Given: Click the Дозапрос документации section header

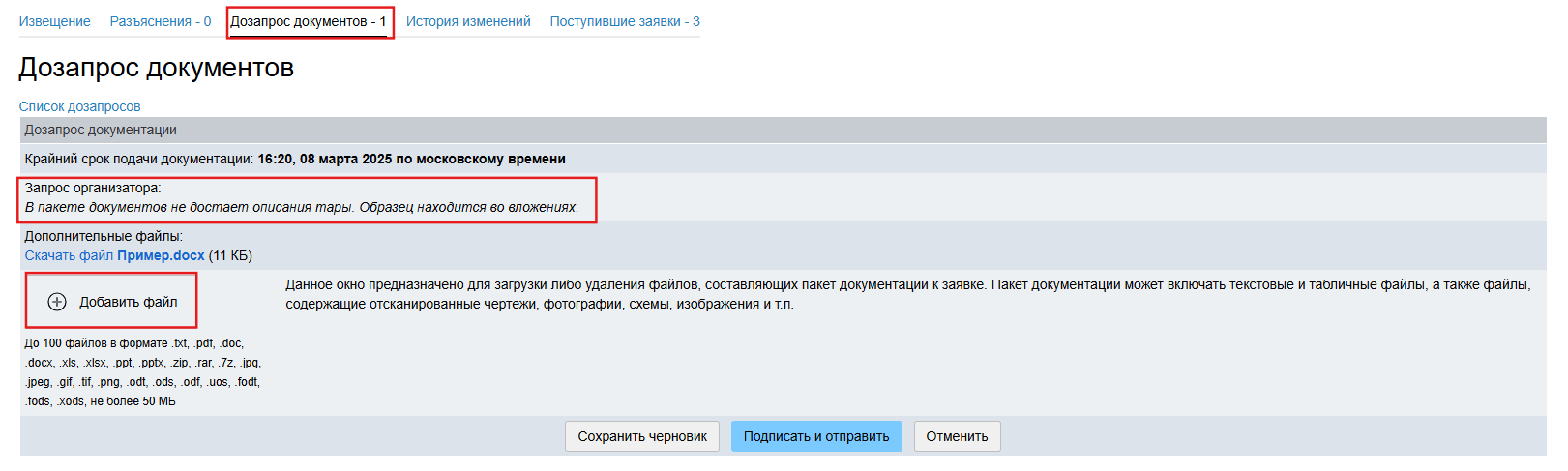Looking at the screenshot, I should (x=101, y=130).
